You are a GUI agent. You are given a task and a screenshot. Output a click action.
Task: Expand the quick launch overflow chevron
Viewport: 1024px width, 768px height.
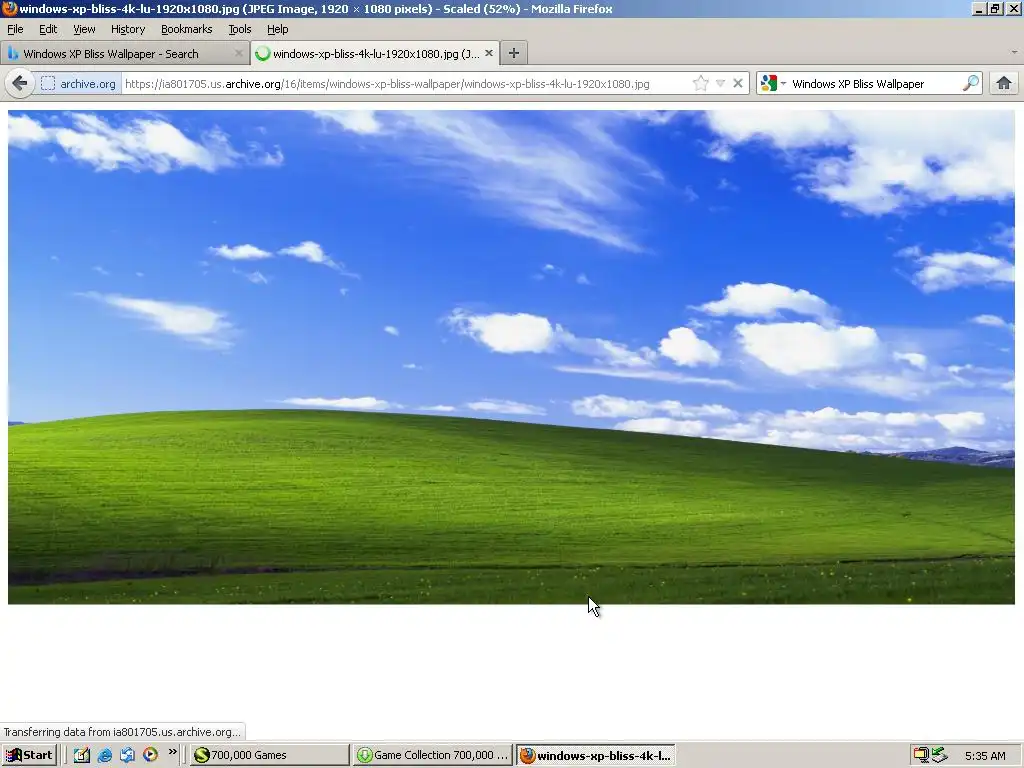coord(172,752)
